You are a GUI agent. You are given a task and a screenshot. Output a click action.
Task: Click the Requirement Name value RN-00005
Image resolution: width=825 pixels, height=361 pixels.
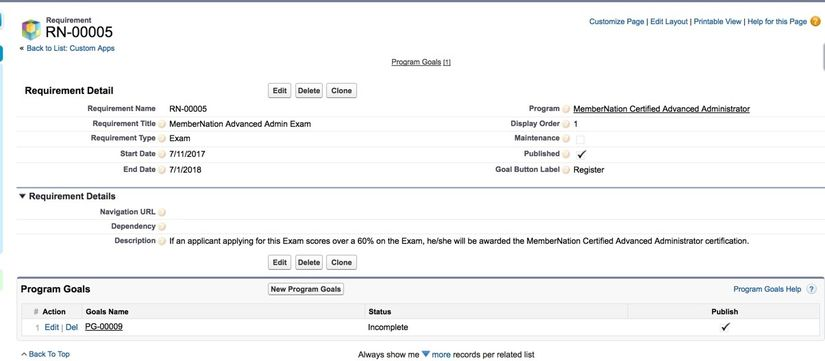point(188,109)
